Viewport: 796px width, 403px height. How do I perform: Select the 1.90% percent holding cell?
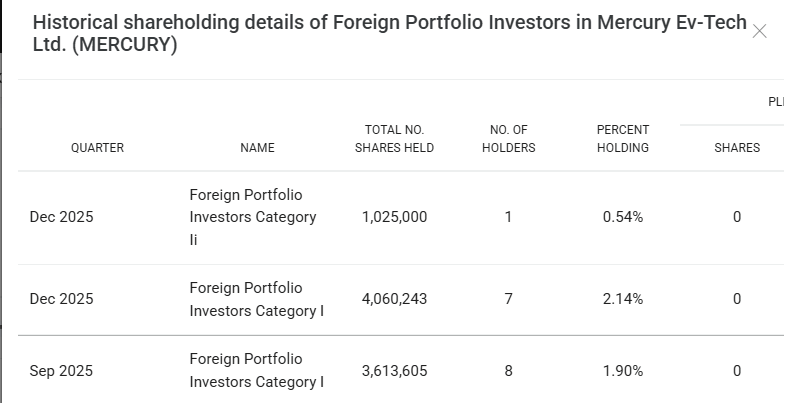click(622, 371)
